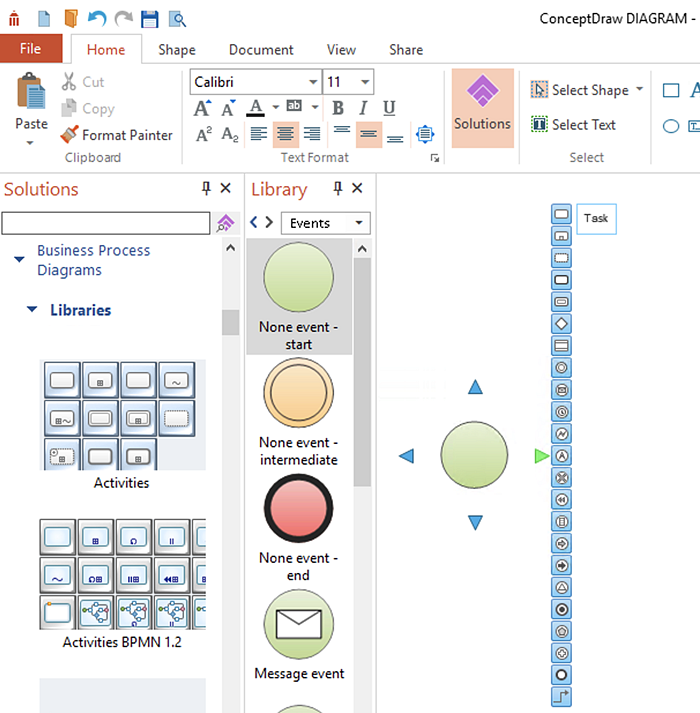
Task: Switch to the Shape tab
Action: [177, 50]
